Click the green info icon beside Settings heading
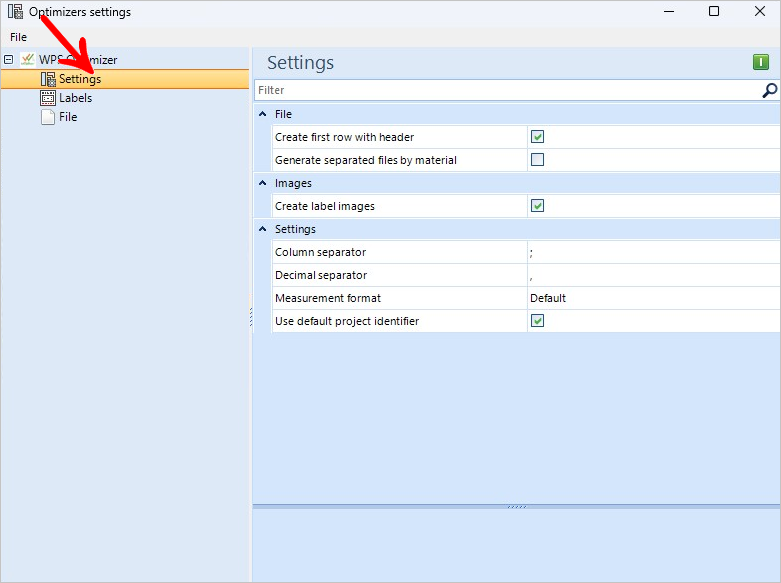This screenshot has width=781, height=583. [x=761, y=62]
